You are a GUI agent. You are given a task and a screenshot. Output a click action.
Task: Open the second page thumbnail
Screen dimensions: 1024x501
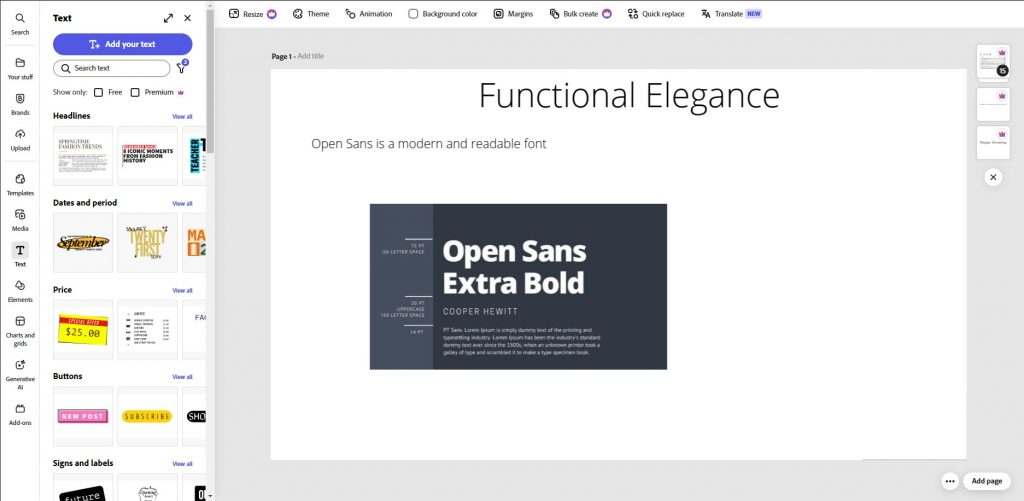click(x=993, y=105)
